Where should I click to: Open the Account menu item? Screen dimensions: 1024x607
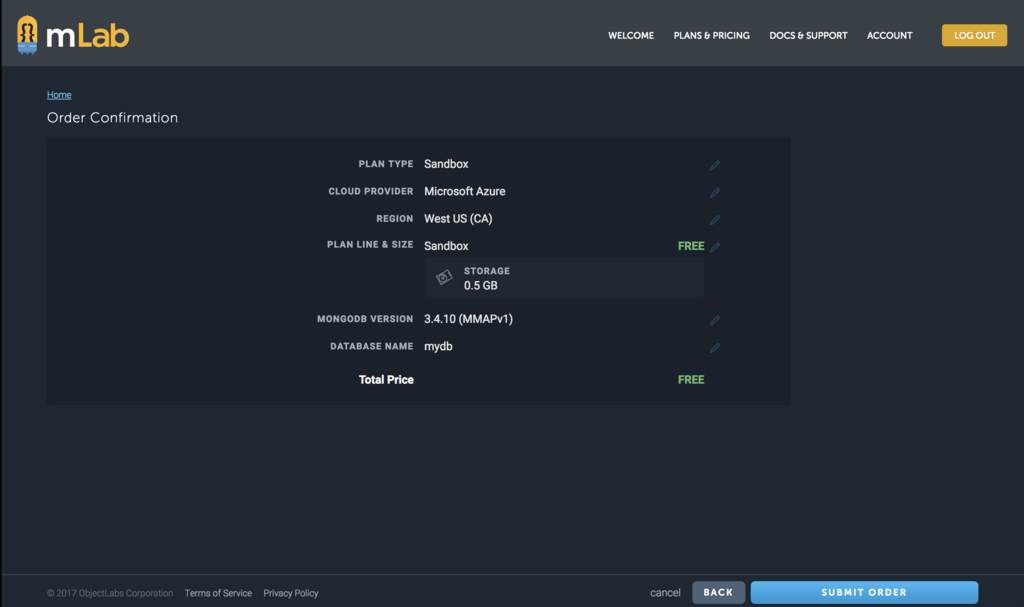[x=889, y=35]
